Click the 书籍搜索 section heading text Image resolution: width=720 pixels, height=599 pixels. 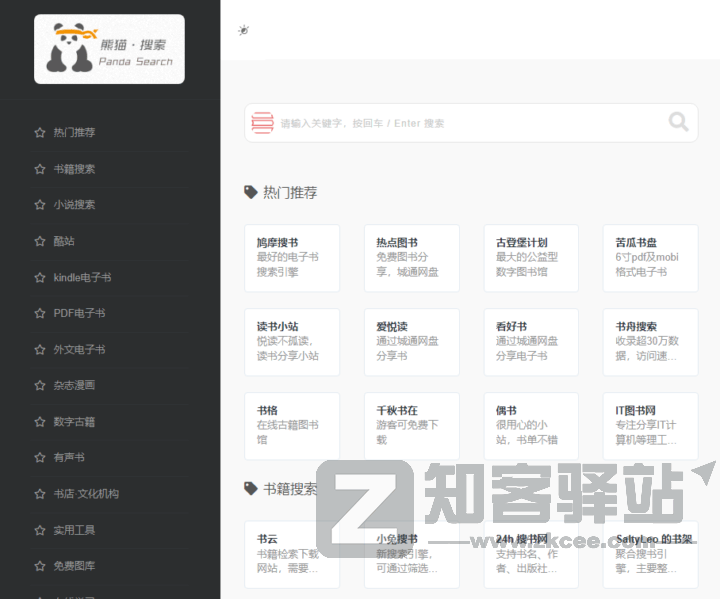(x=290, y=489)
